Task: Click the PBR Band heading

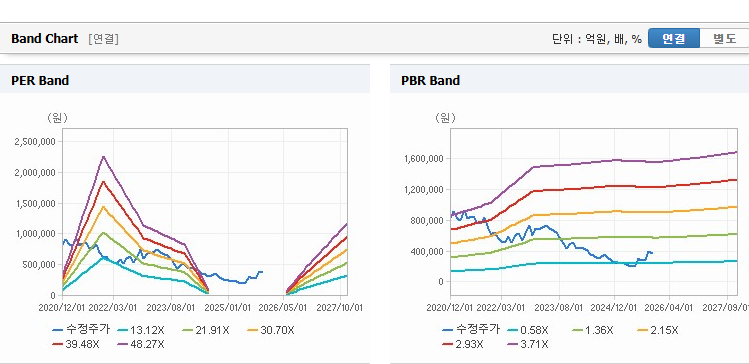Action: (430, 80)
